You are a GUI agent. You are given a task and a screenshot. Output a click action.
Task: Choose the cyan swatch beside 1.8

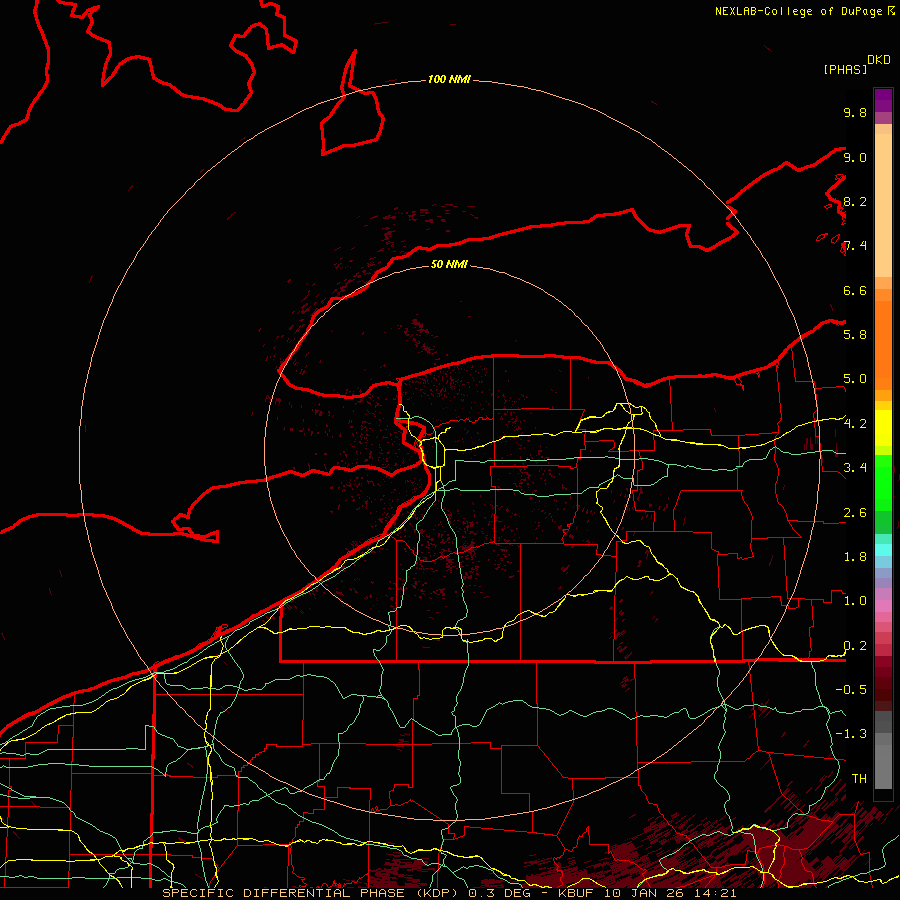coord(883,550)
